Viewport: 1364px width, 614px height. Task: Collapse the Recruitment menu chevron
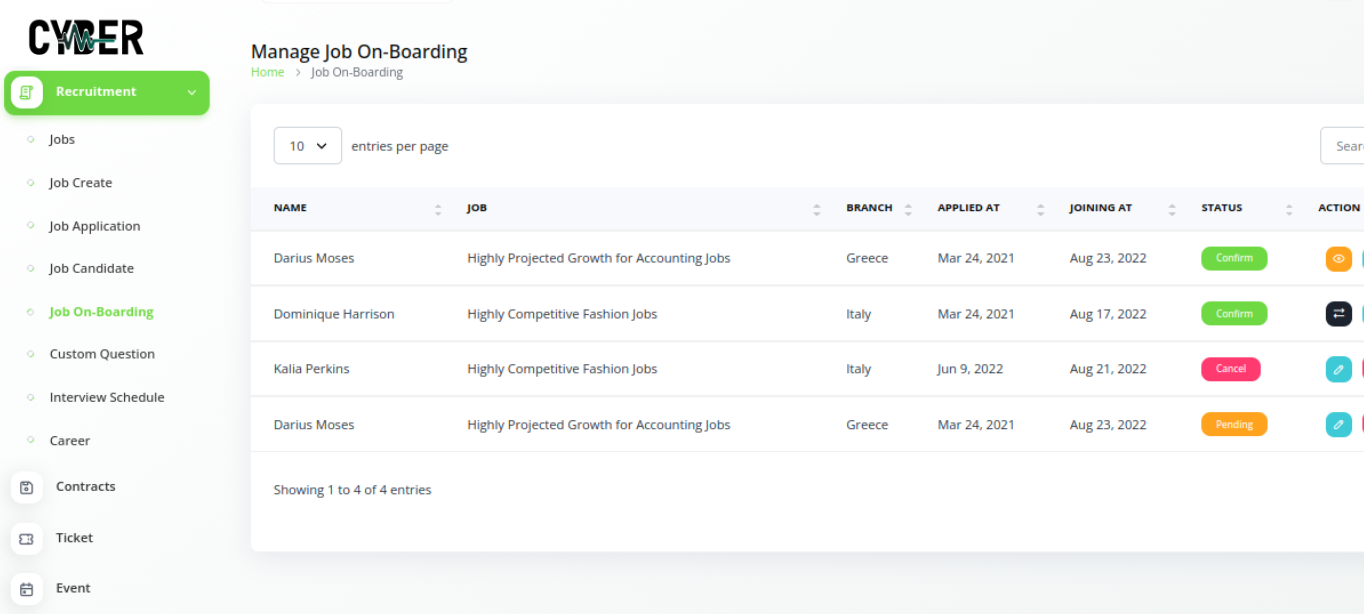click(191, 93)
